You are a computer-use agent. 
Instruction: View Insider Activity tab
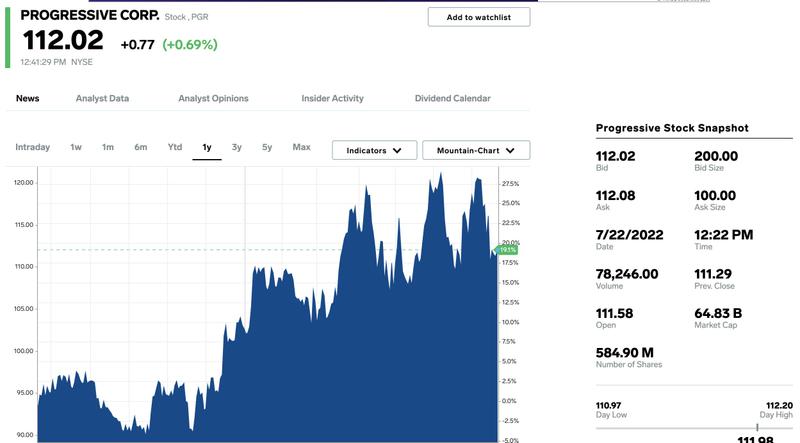coord(332,99)
